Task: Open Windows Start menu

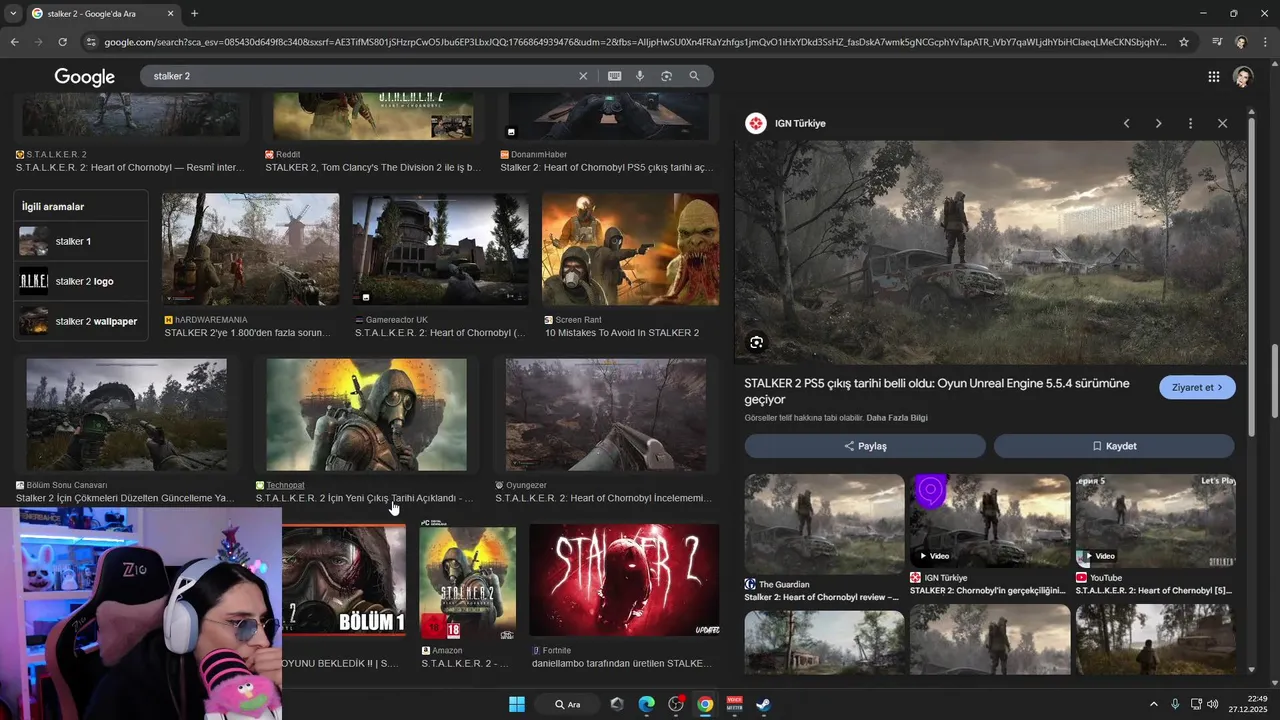Action: (x=517, y=704)
